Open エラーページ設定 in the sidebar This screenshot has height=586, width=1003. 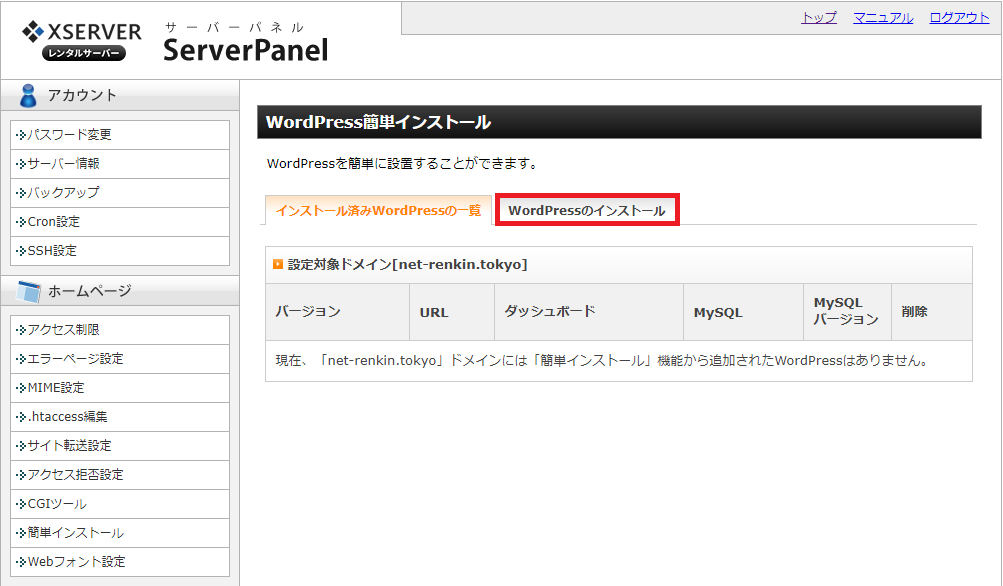(120, 359)
